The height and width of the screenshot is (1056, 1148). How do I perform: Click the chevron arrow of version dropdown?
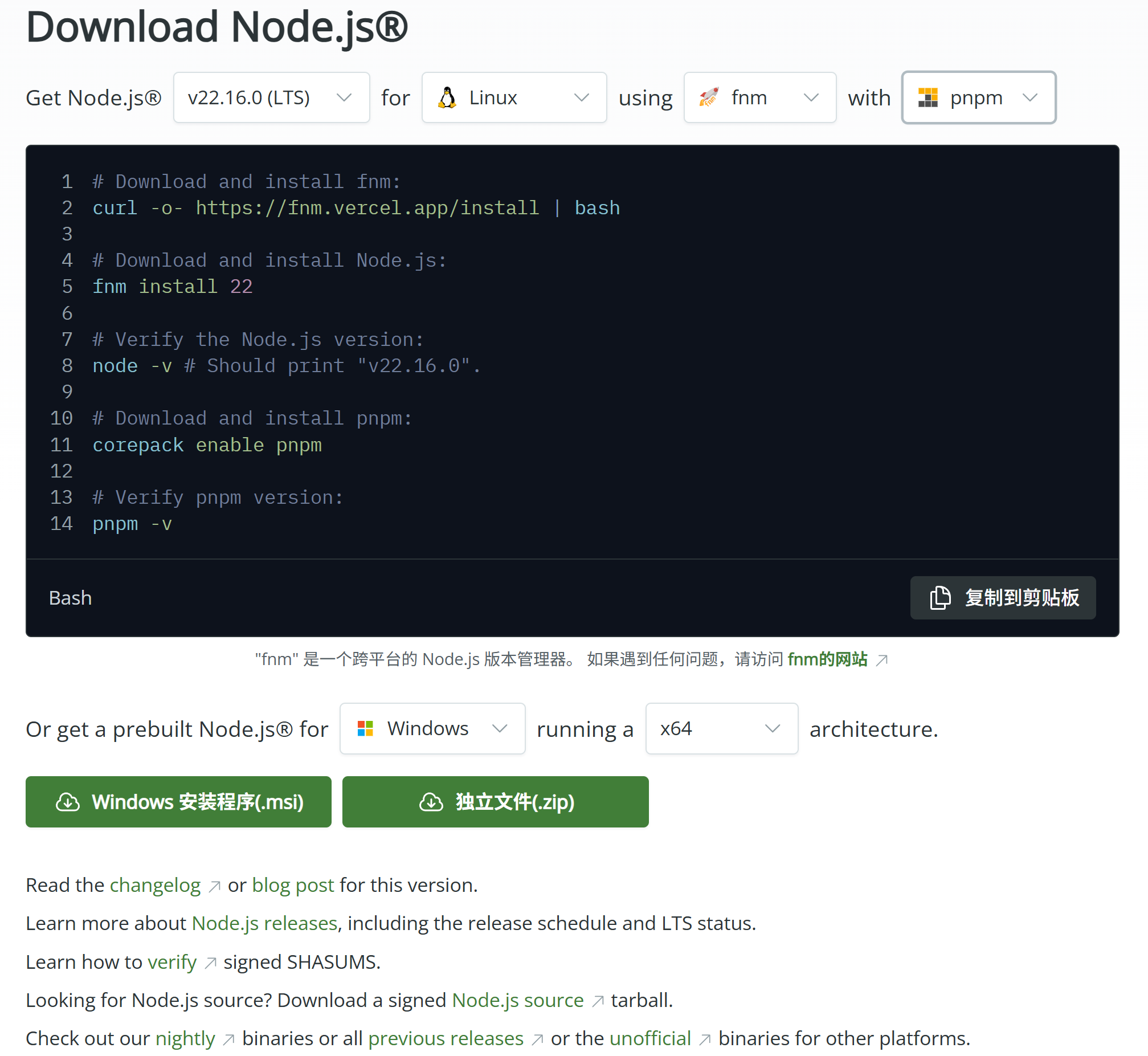344,97
